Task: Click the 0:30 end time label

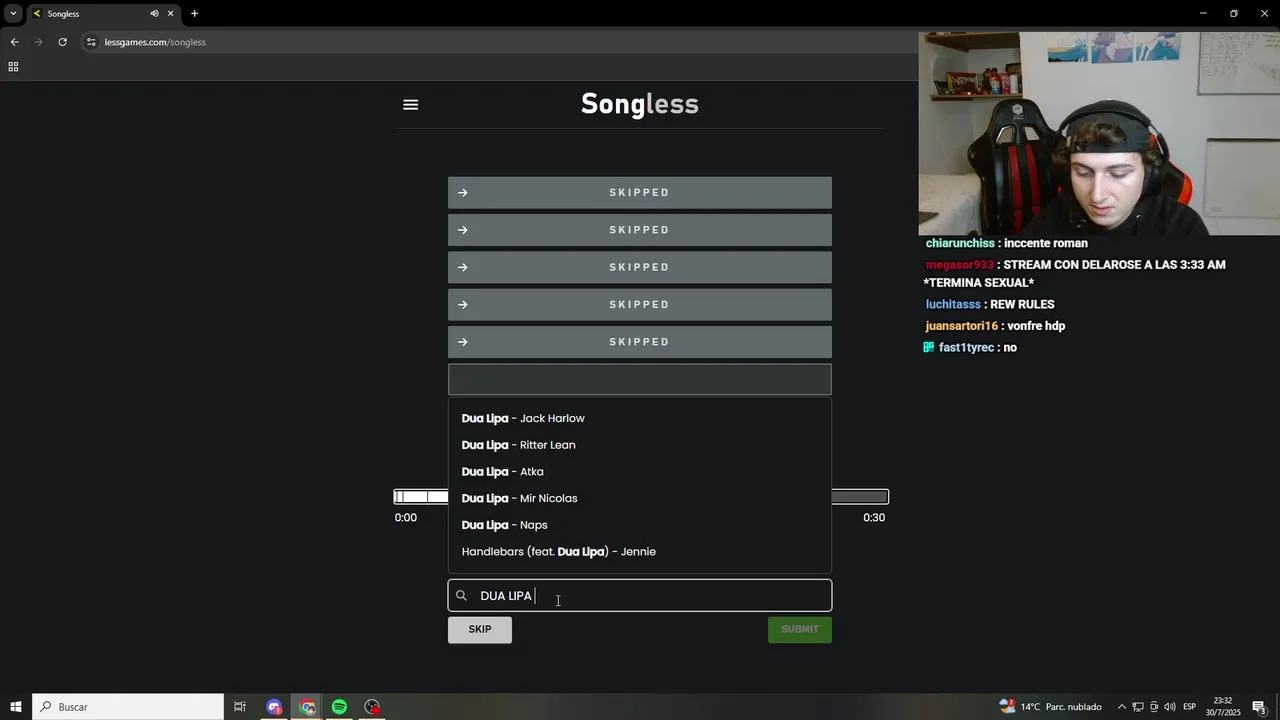Action: tap(874, 518)
